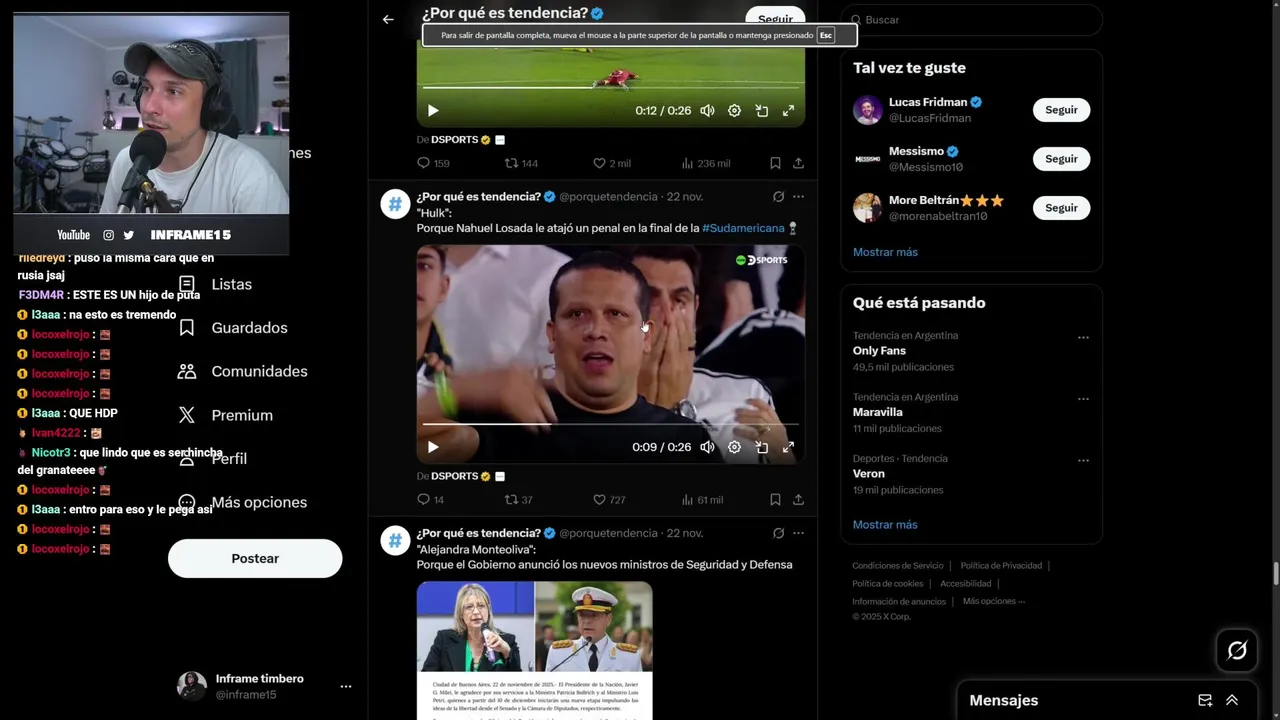The image size is (1280, 720).
Task: View analytics showing 236 mil views
Action: pos(705,163)
